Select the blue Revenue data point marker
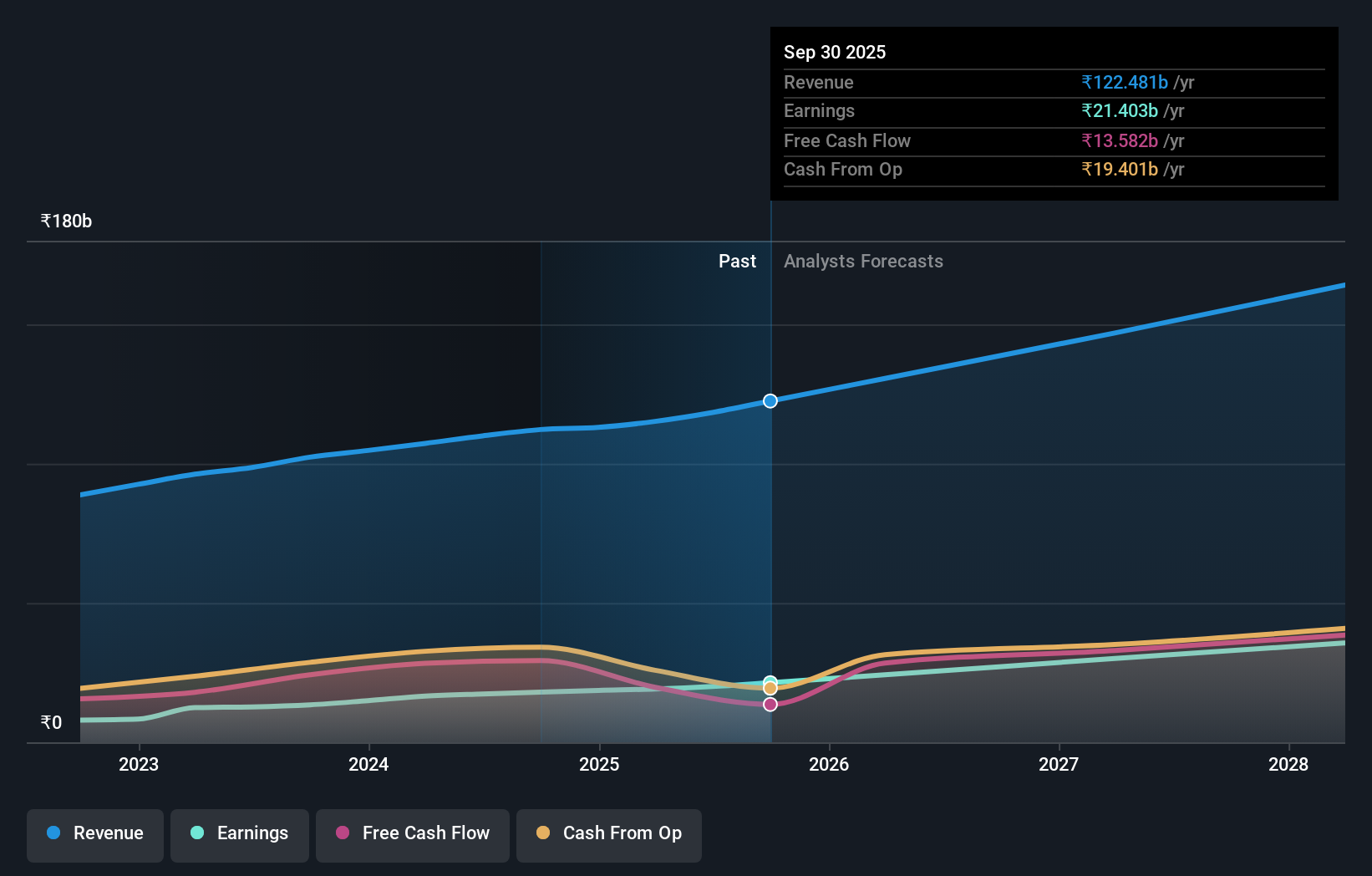1372x876 pixels. [x=770, y=400]
